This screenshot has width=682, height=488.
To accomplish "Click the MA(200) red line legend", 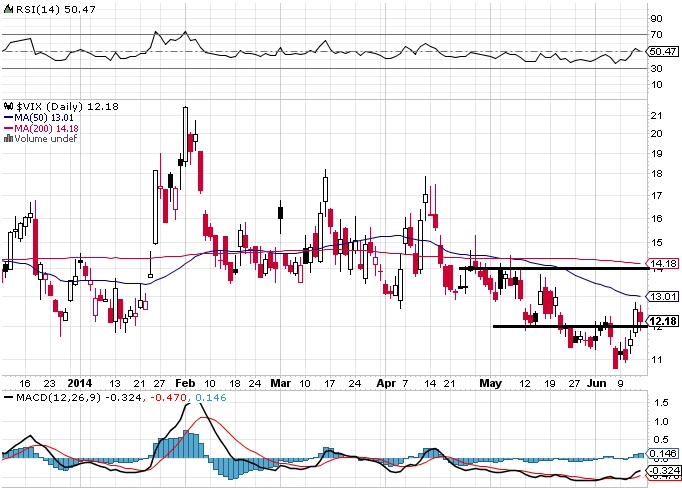I will [x=41, y=129].
